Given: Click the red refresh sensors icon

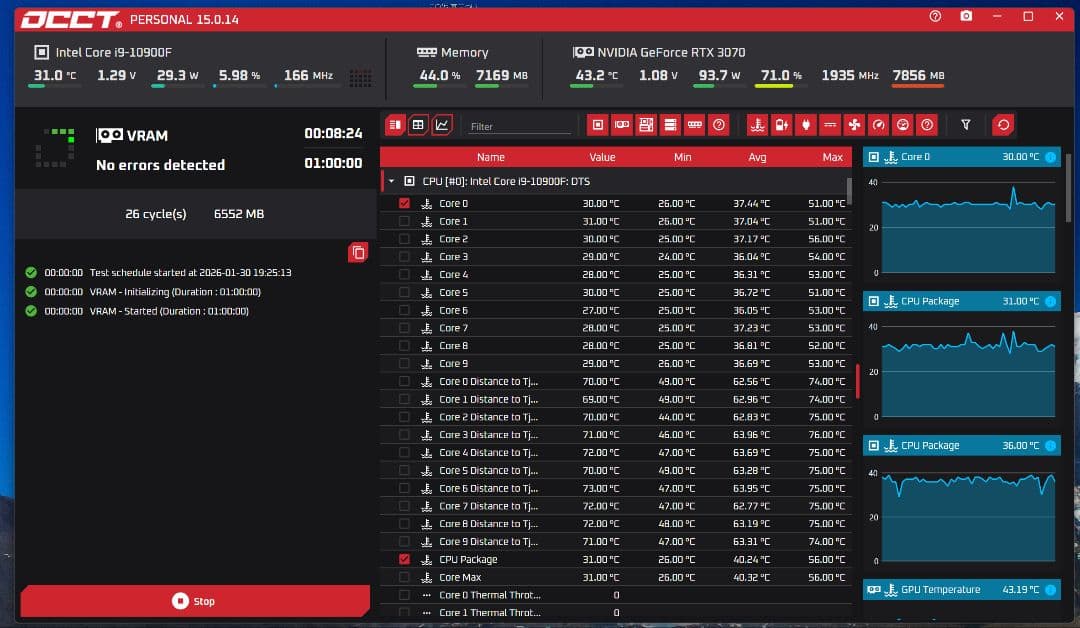Looking at the screenshot, I should (x=1002, y=125).
